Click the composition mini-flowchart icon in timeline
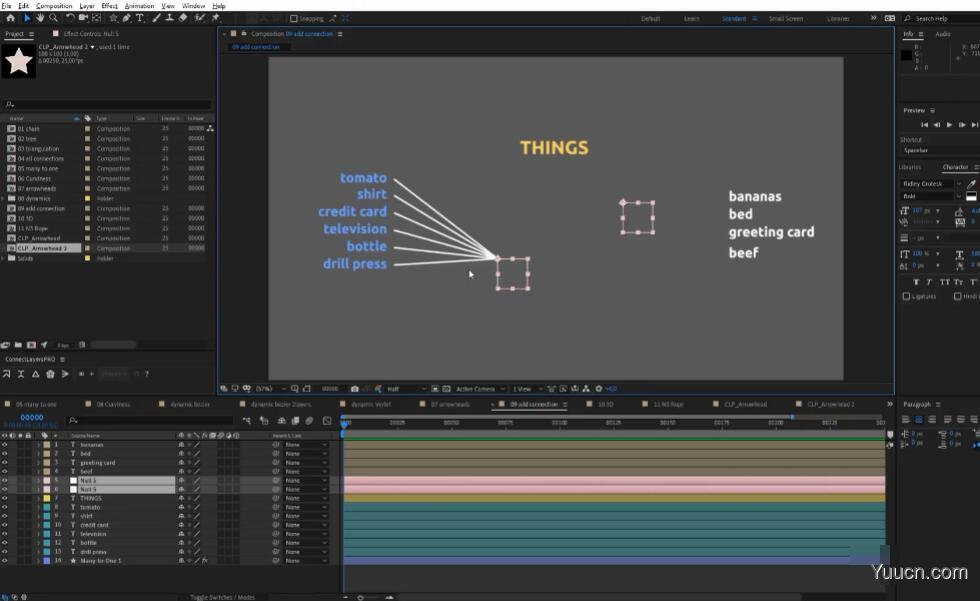This screenshot has height=601, width=980. tap(247, 421)
